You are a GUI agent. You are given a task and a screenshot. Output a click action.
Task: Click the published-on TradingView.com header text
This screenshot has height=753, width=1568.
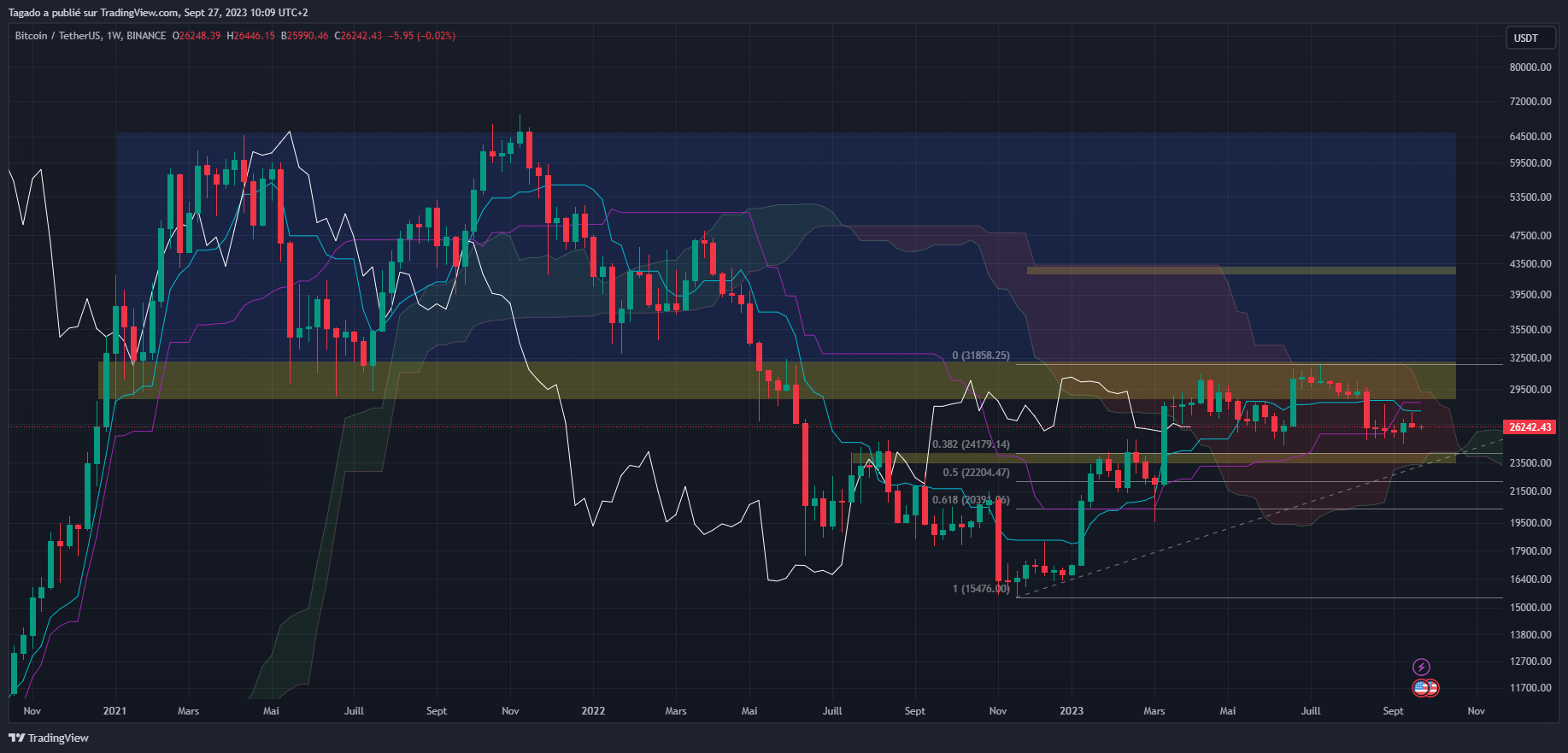[158, 13]
